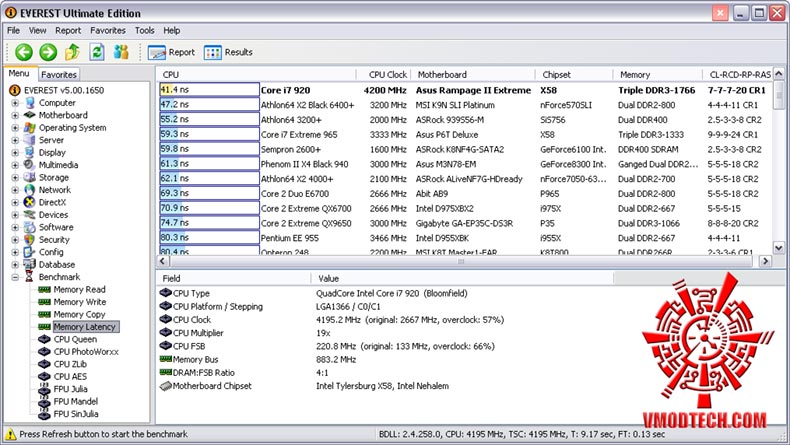
Task: Open the Report menu
Action: coord(68,31)
